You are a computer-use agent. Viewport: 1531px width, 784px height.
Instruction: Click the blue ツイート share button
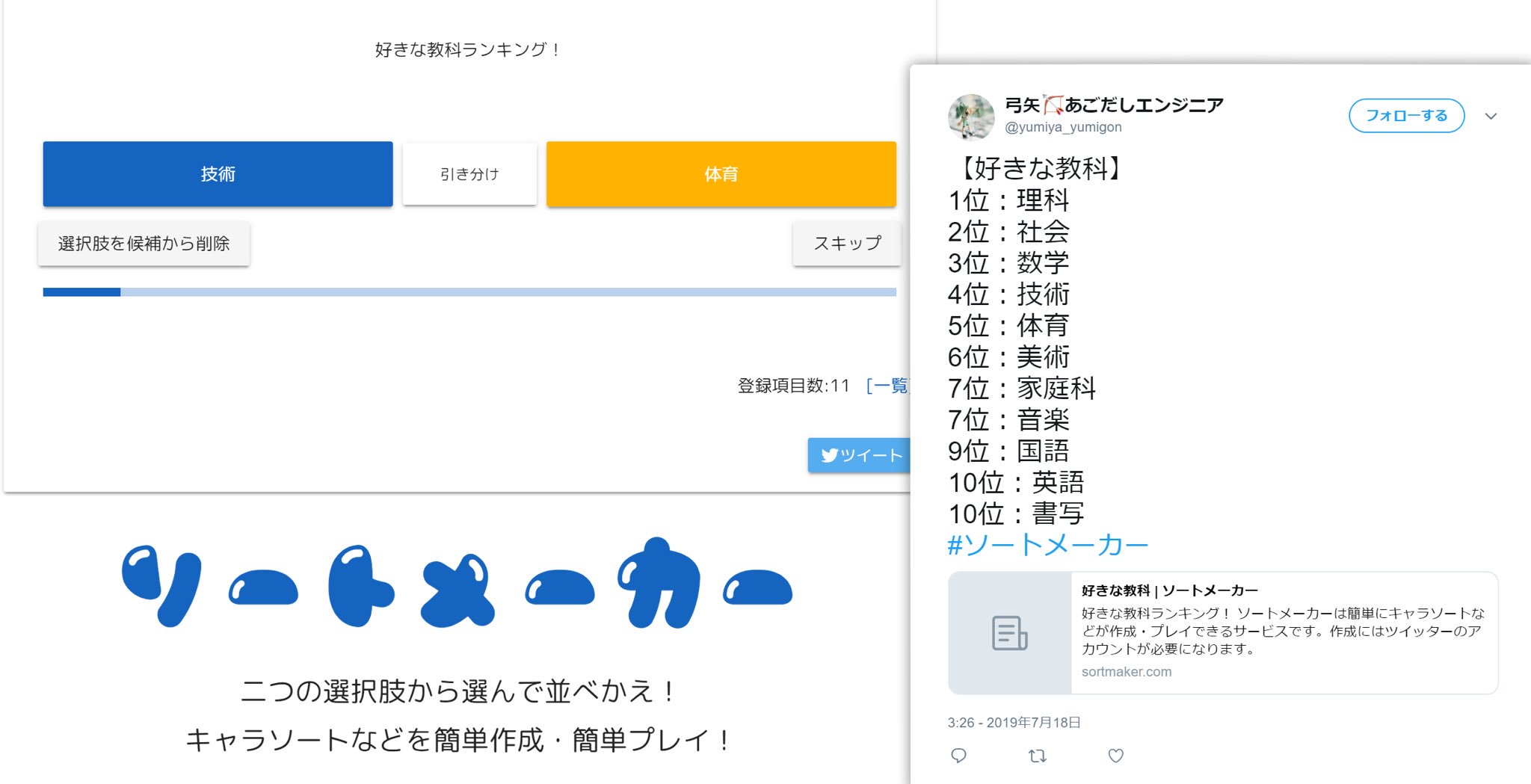[859, 455]
